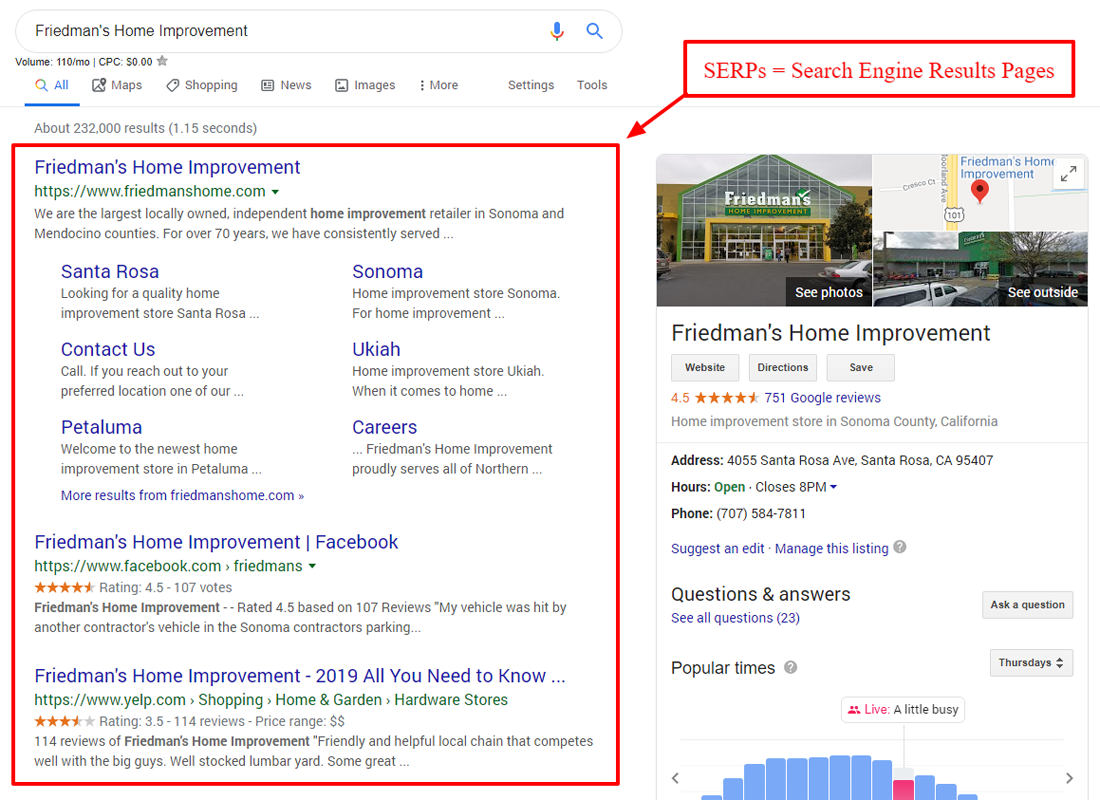Switch to the Maps tab
The height and width of the screenshot is (800, 1100).
(x=117, y=85)
